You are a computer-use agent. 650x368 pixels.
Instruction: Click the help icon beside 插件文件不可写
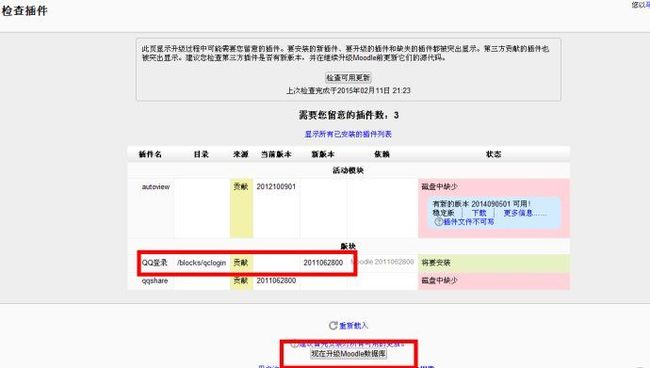click(x=438, y=222)
